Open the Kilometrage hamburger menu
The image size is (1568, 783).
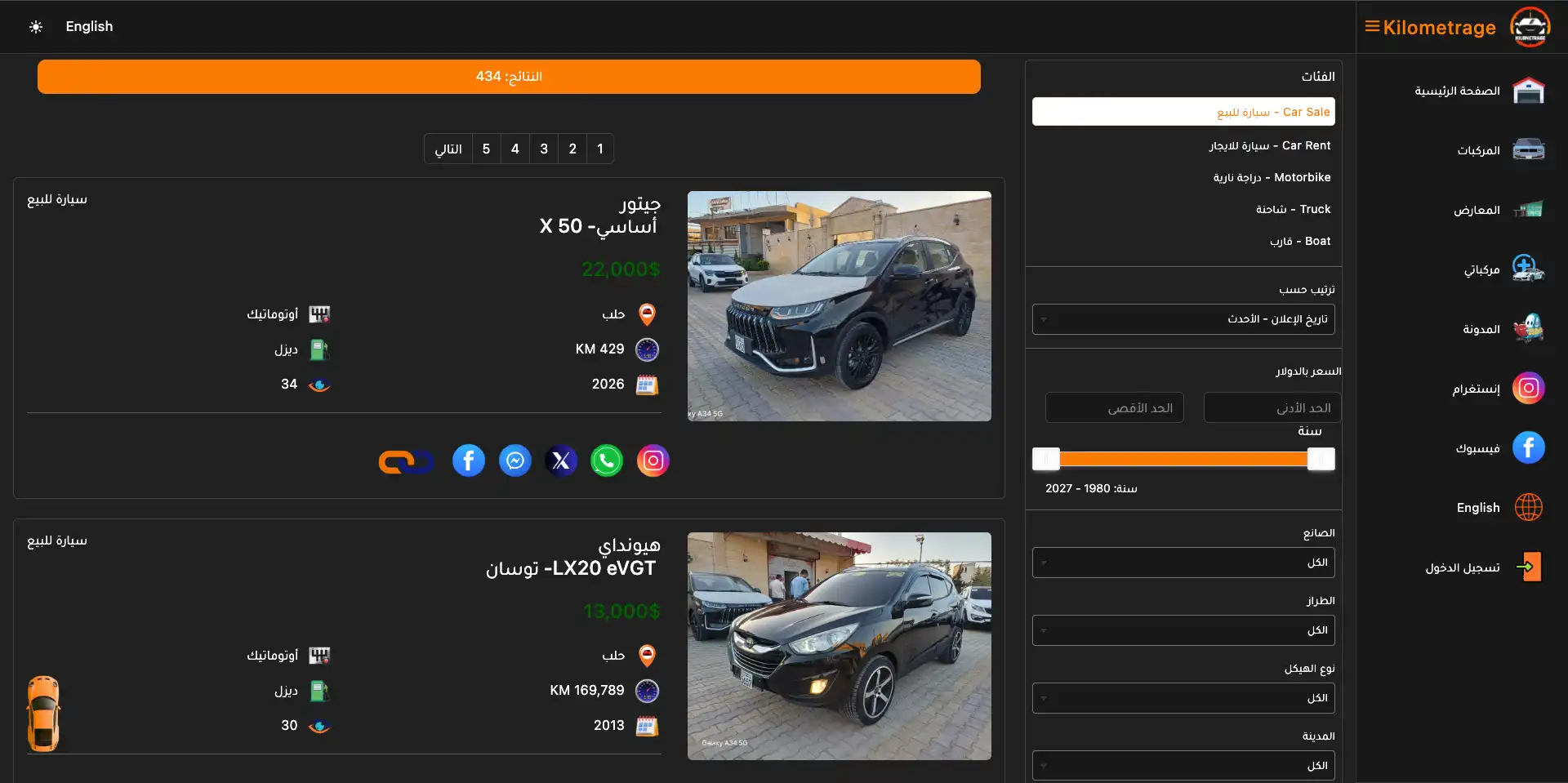pos(1372,27)
